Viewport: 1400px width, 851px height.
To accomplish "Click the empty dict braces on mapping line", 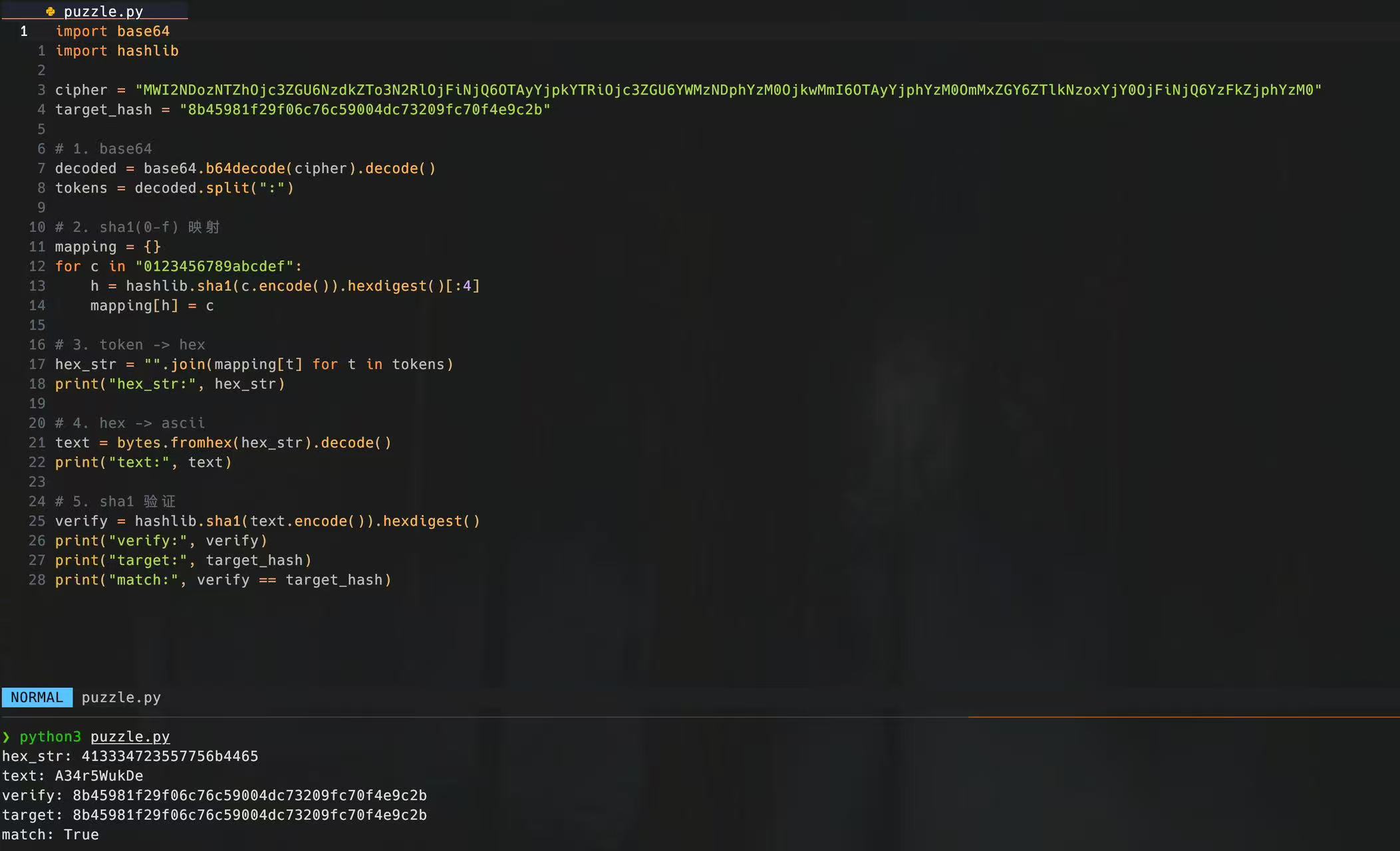I will [152, 247].
